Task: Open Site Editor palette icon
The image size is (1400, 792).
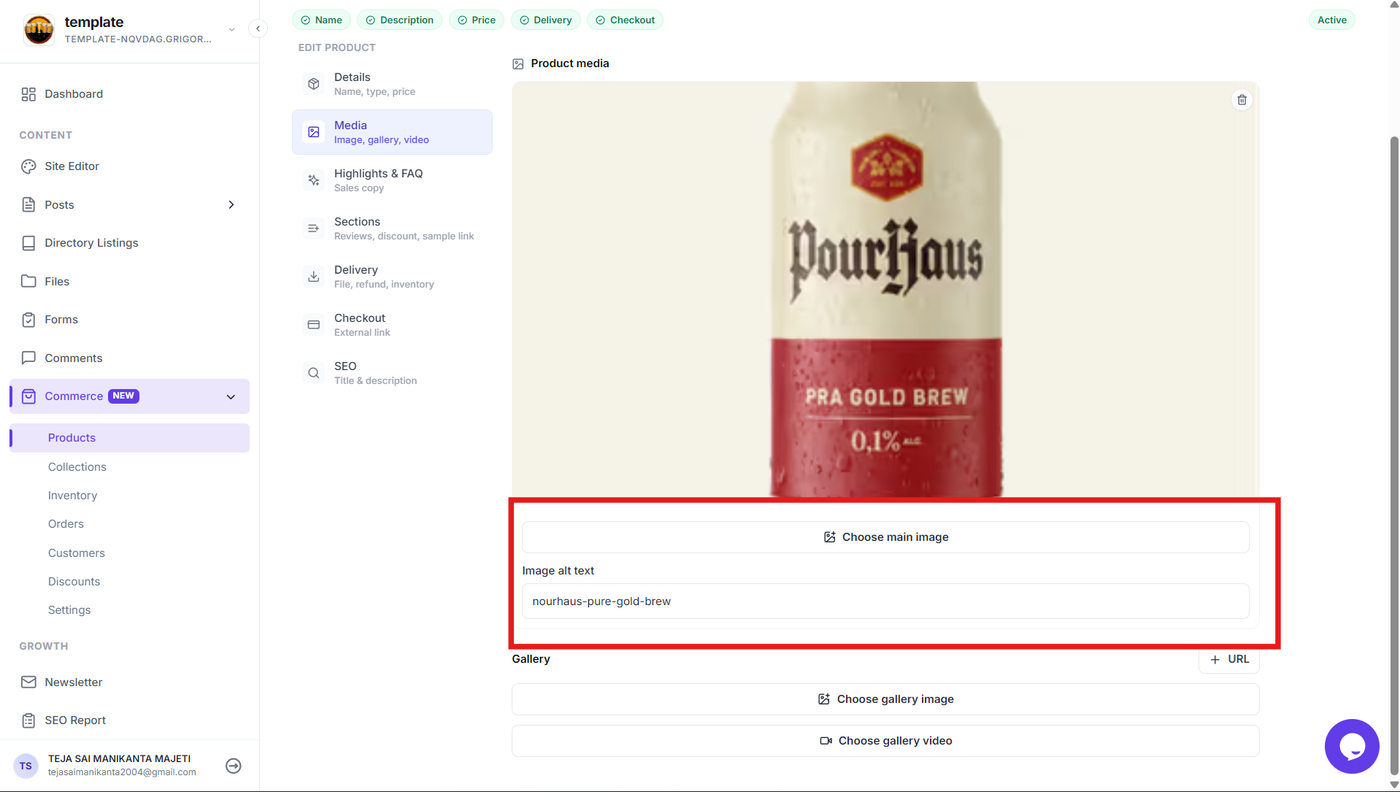Action: coord(28,166)
